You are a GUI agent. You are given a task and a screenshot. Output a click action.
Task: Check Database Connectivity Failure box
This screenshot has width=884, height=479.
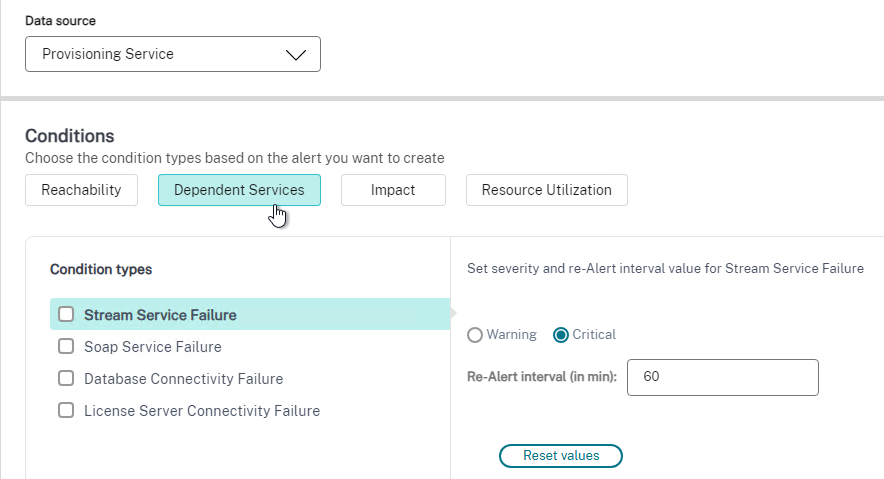(66, 378)
